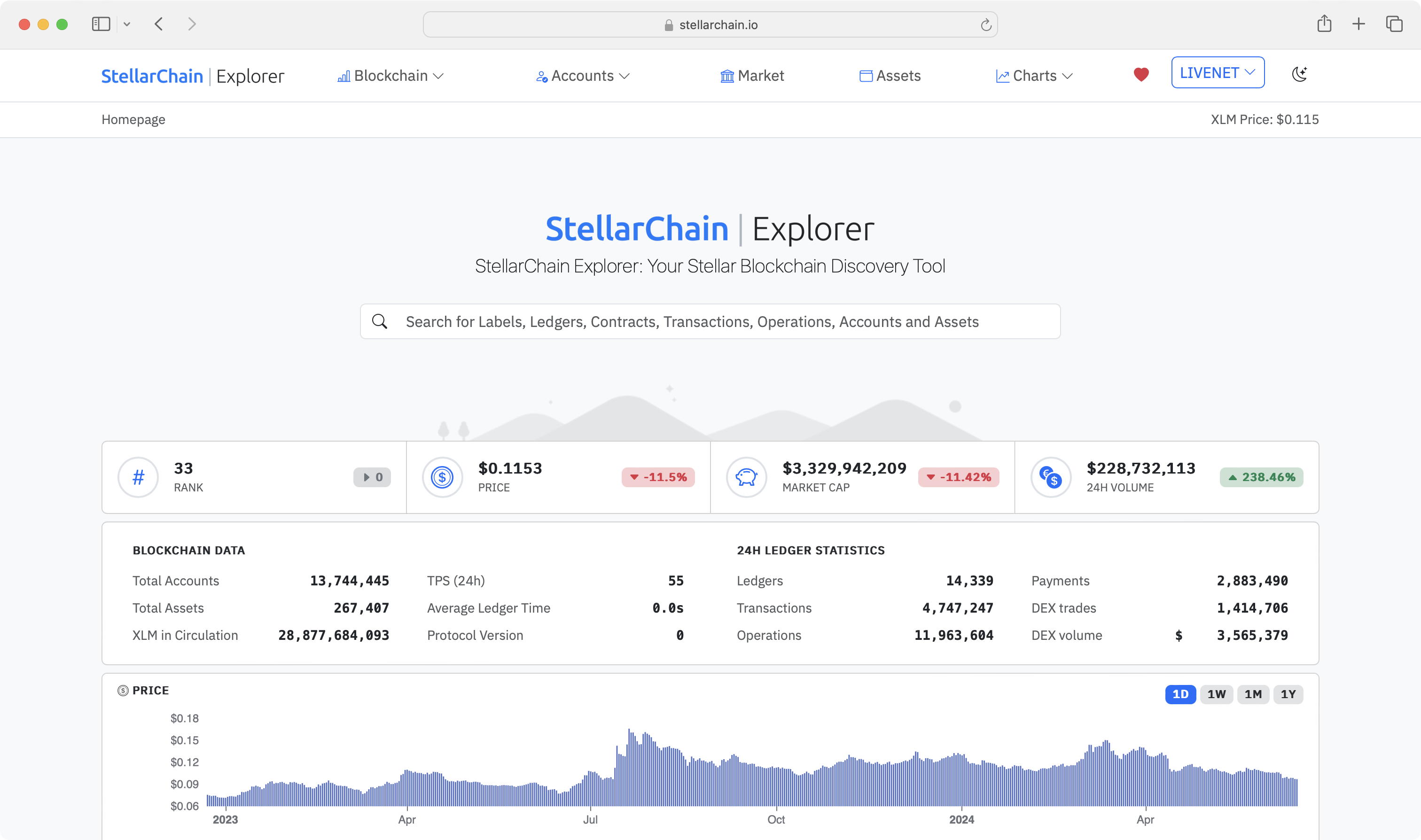Open the LIVENET network selector

pyautogui.click(x=1217, y=73)
